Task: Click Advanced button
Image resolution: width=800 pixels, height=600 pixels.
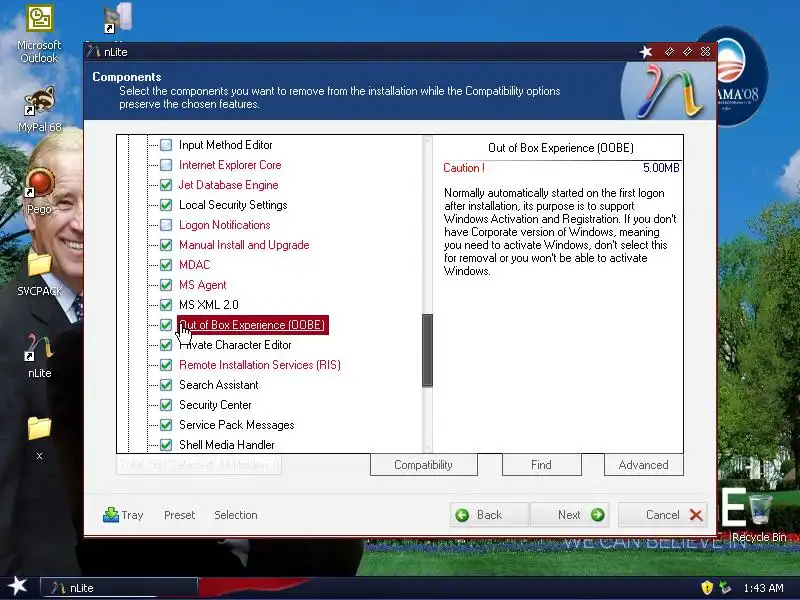Action: pos(643,465)
